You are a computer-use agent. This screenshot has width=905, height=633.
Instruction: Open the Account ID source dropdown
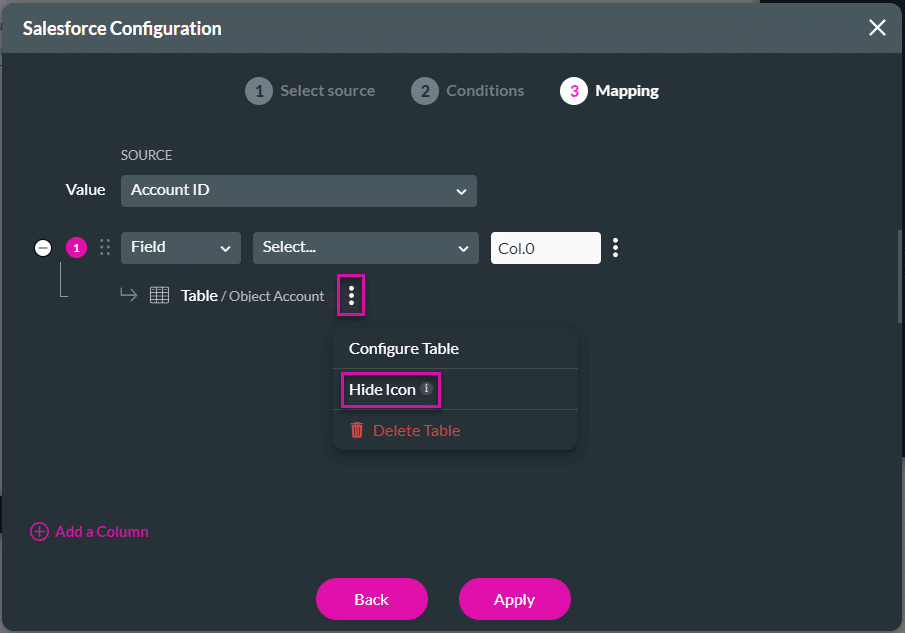298,190
